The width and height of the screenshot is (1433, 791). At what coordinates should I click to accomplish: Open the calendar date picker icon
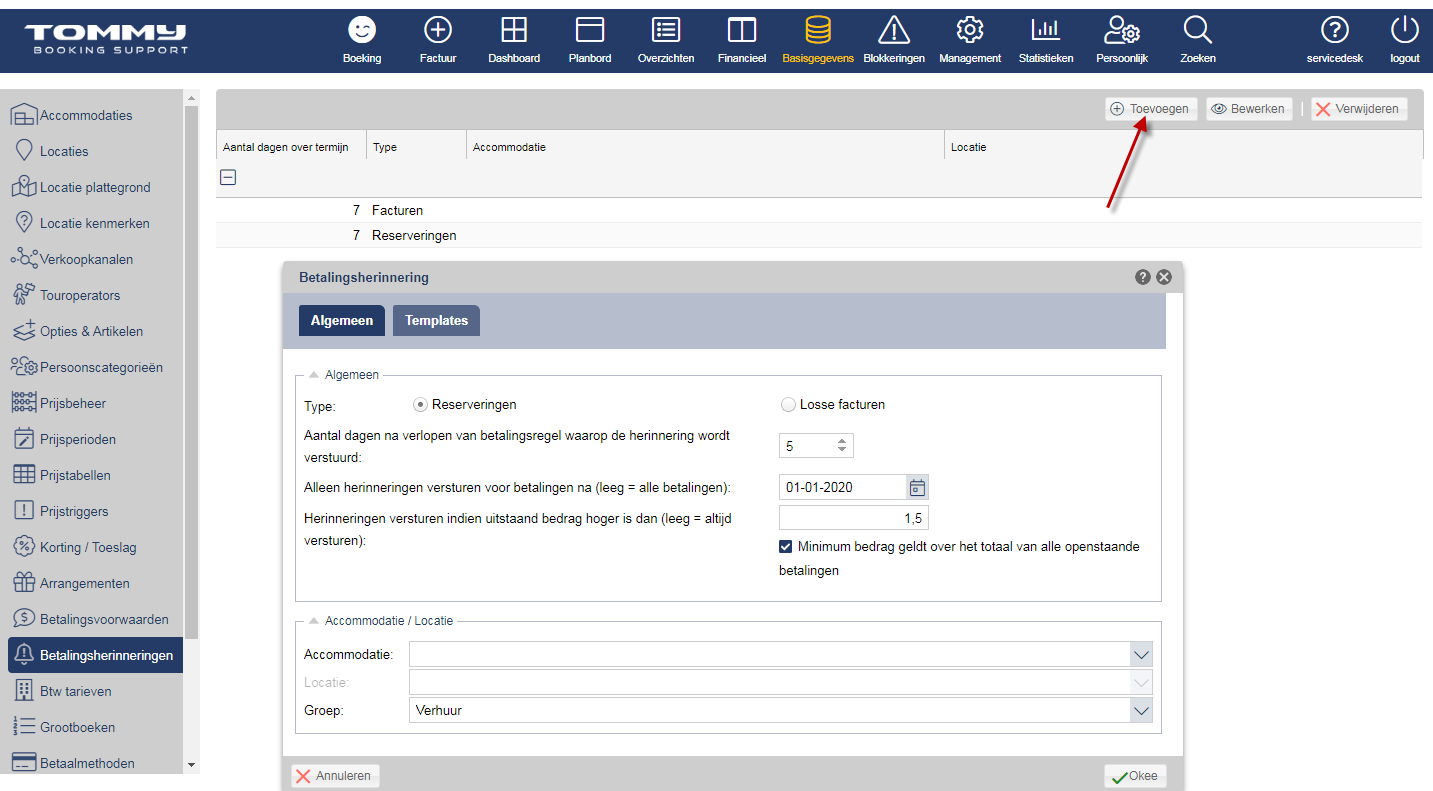pos(918,488)
